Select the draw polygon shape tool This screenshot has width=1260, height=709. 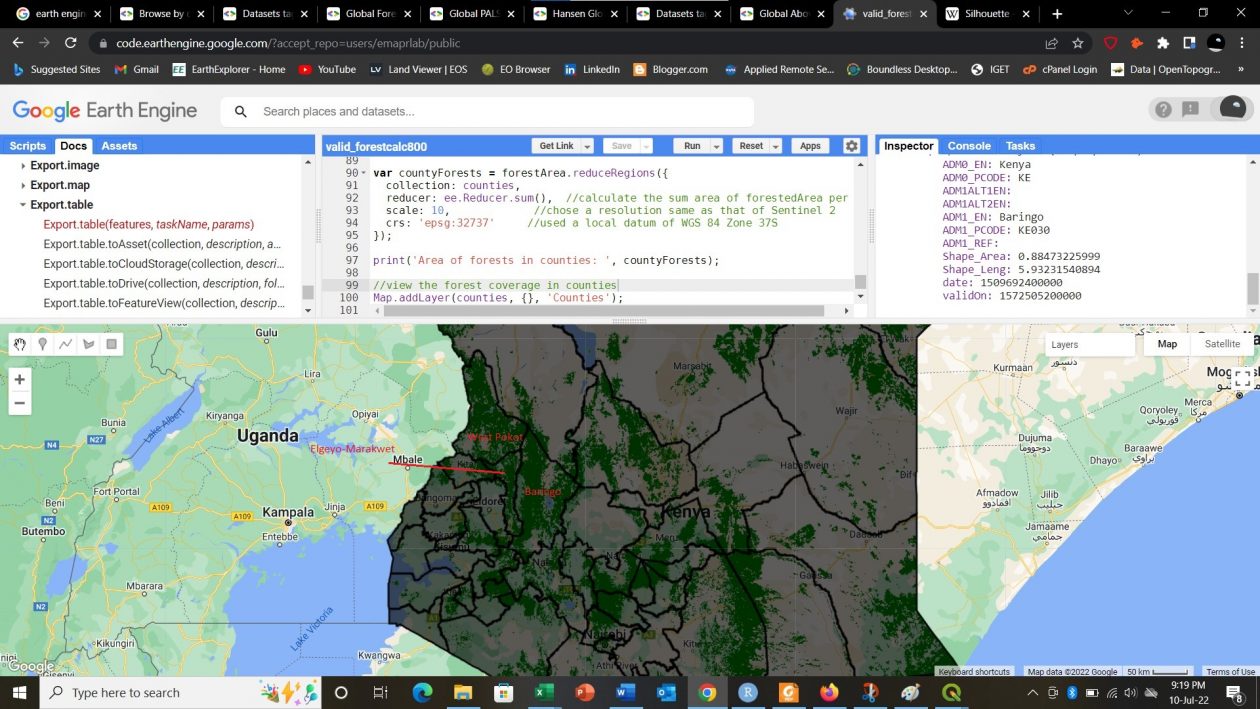click(x=89, y=344)
